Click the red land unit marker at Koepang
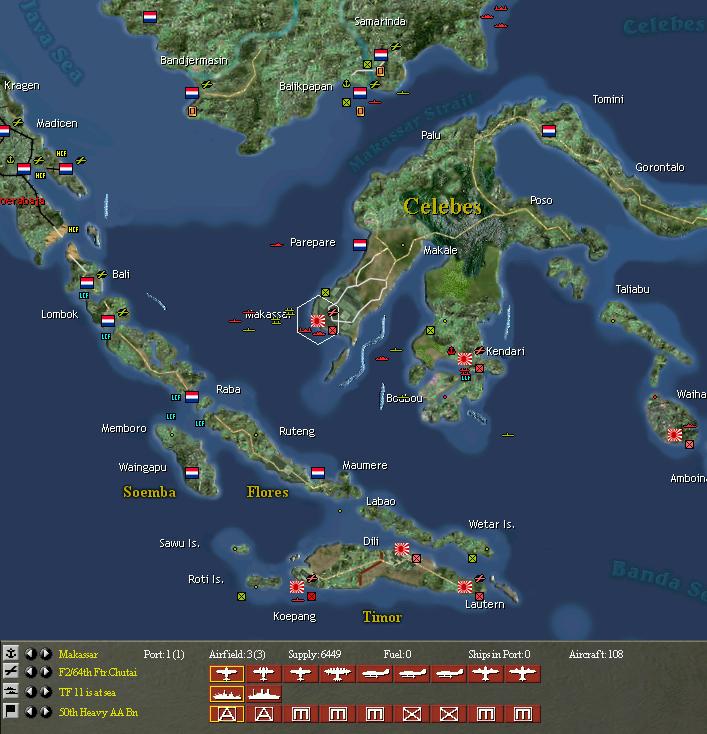The image size is (707, 734). 311,596
